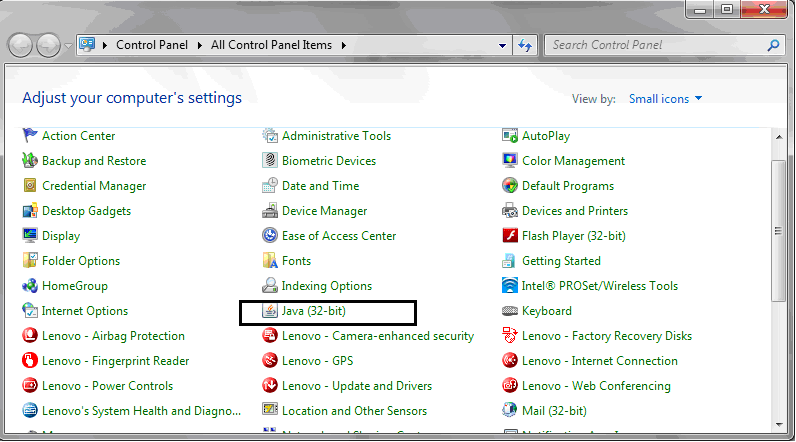Open Lenovo Factory Recovery Disks icon
This screenshot has height=442, width=796.
coord(510,335)
